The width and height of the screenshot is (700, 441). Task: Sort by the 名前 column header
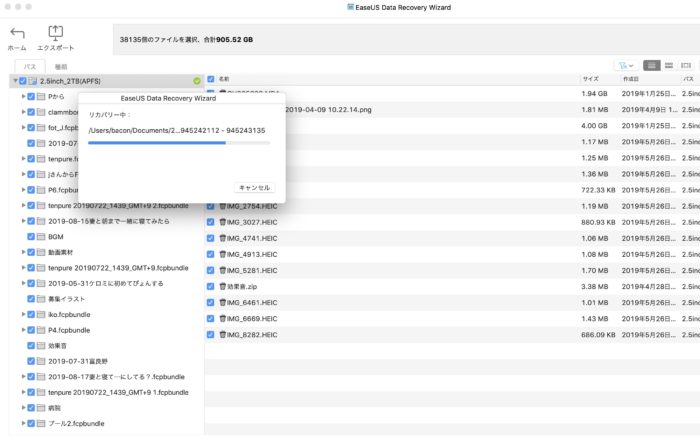224,79
